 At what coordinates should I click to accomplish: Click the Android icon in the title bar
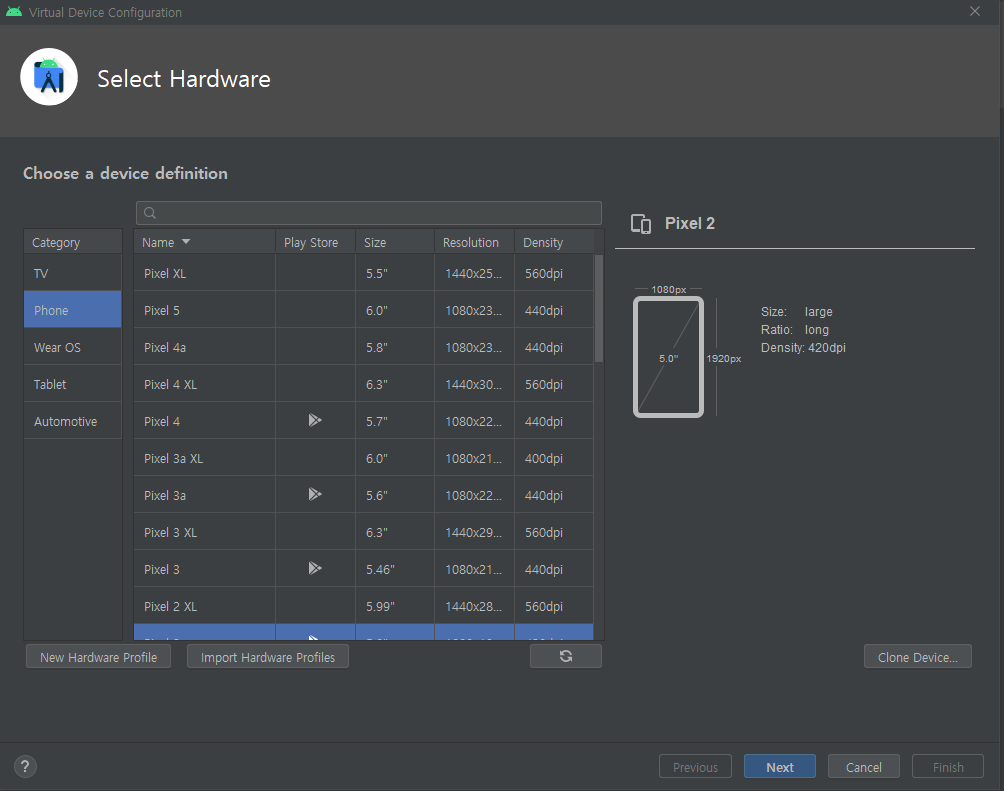[13, 12]
